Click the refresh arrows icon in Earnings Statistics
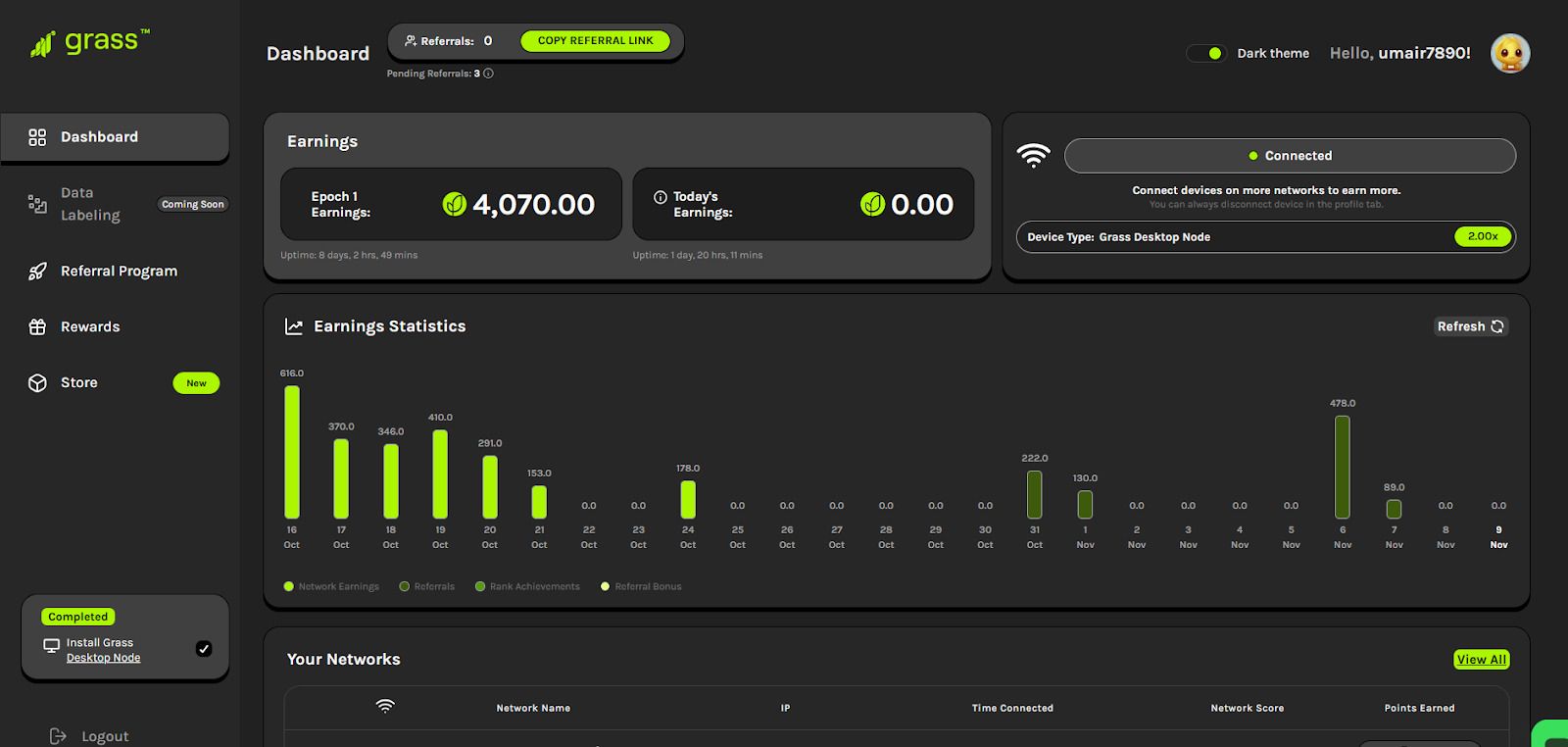The image size is (1568, 747). pyautogui.click(x=1497, y=326)
